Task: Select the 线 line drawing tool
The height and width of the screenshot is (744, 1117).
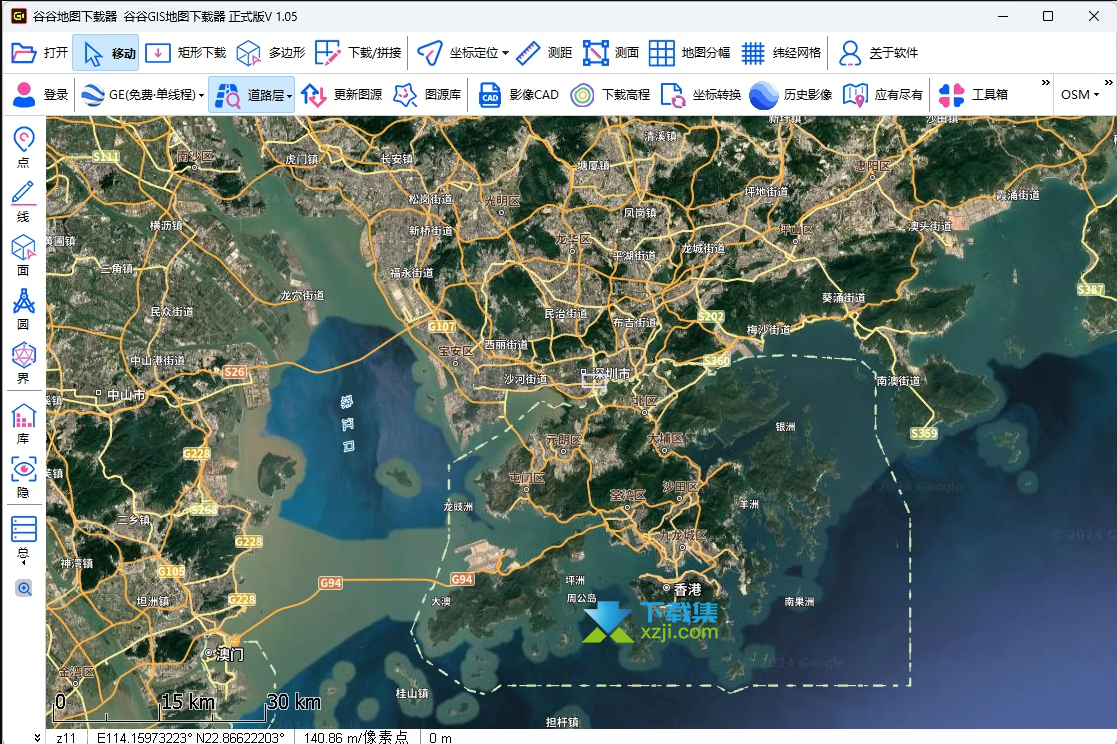Action: 24,202
